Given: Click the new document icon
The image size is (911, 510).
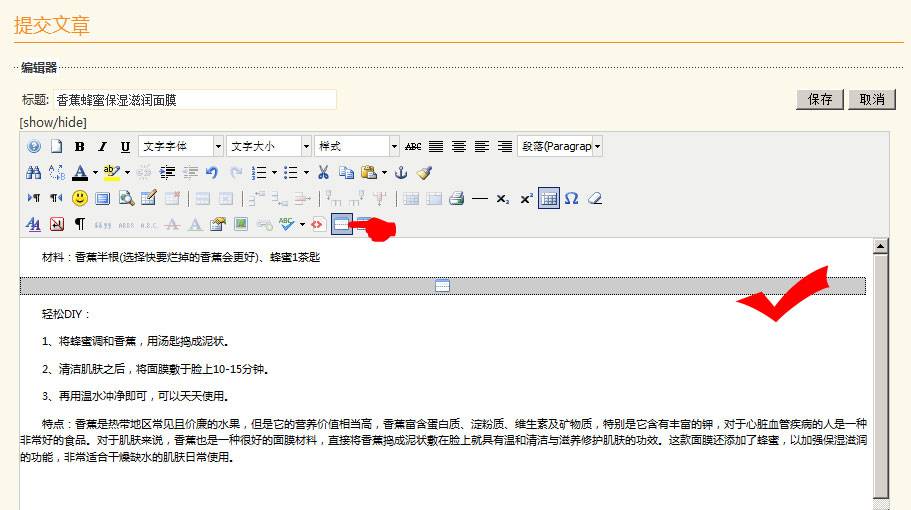Looking at the screenshot, I should click(x=56, y=146).
